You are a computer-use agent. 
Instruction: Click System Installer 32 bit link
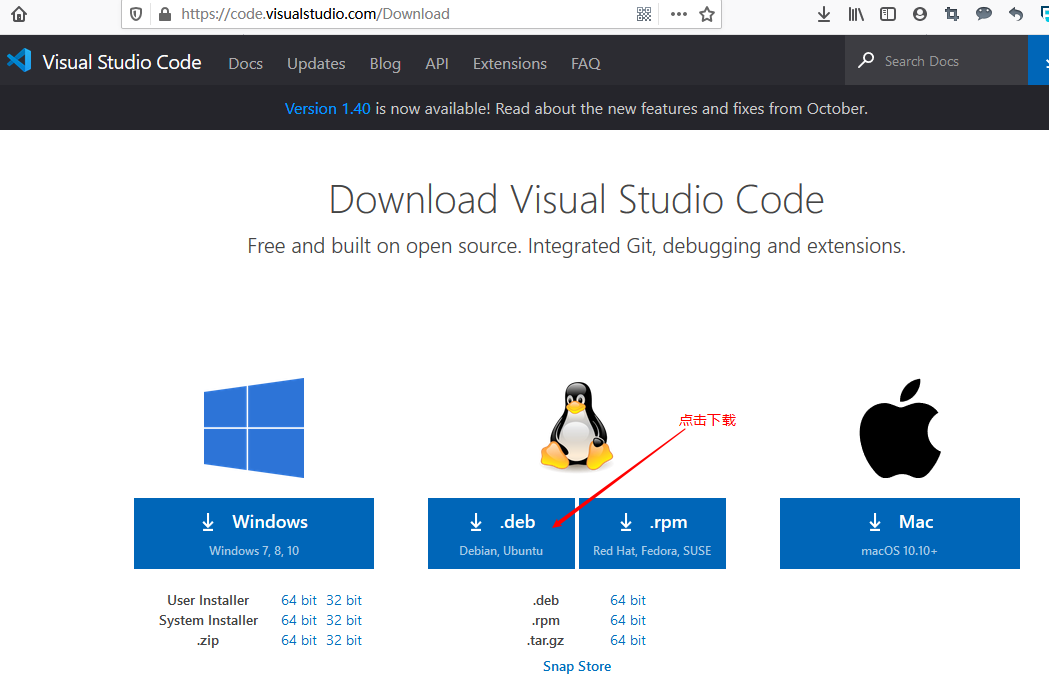[x=344, y=620]
